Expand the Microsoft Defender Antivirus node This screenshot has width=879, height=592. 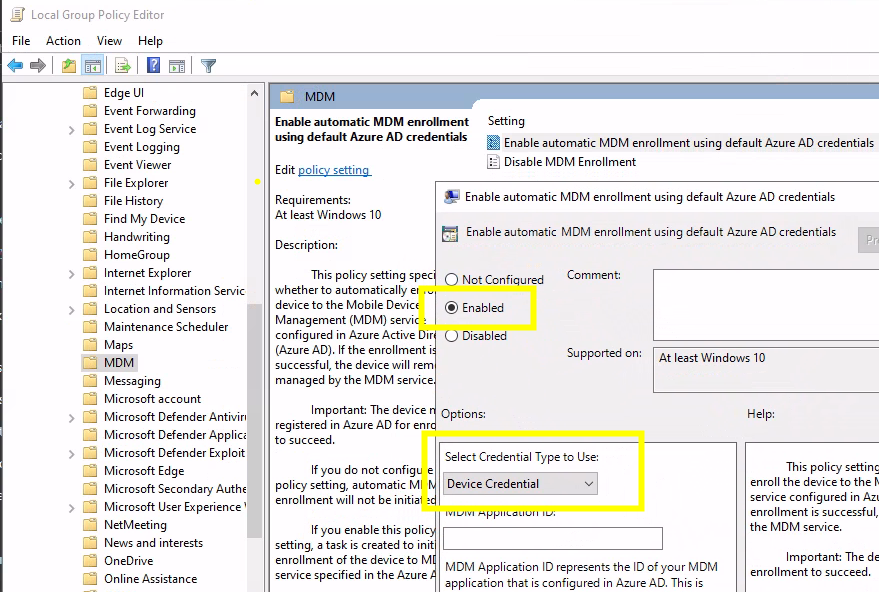pos(71,418)
